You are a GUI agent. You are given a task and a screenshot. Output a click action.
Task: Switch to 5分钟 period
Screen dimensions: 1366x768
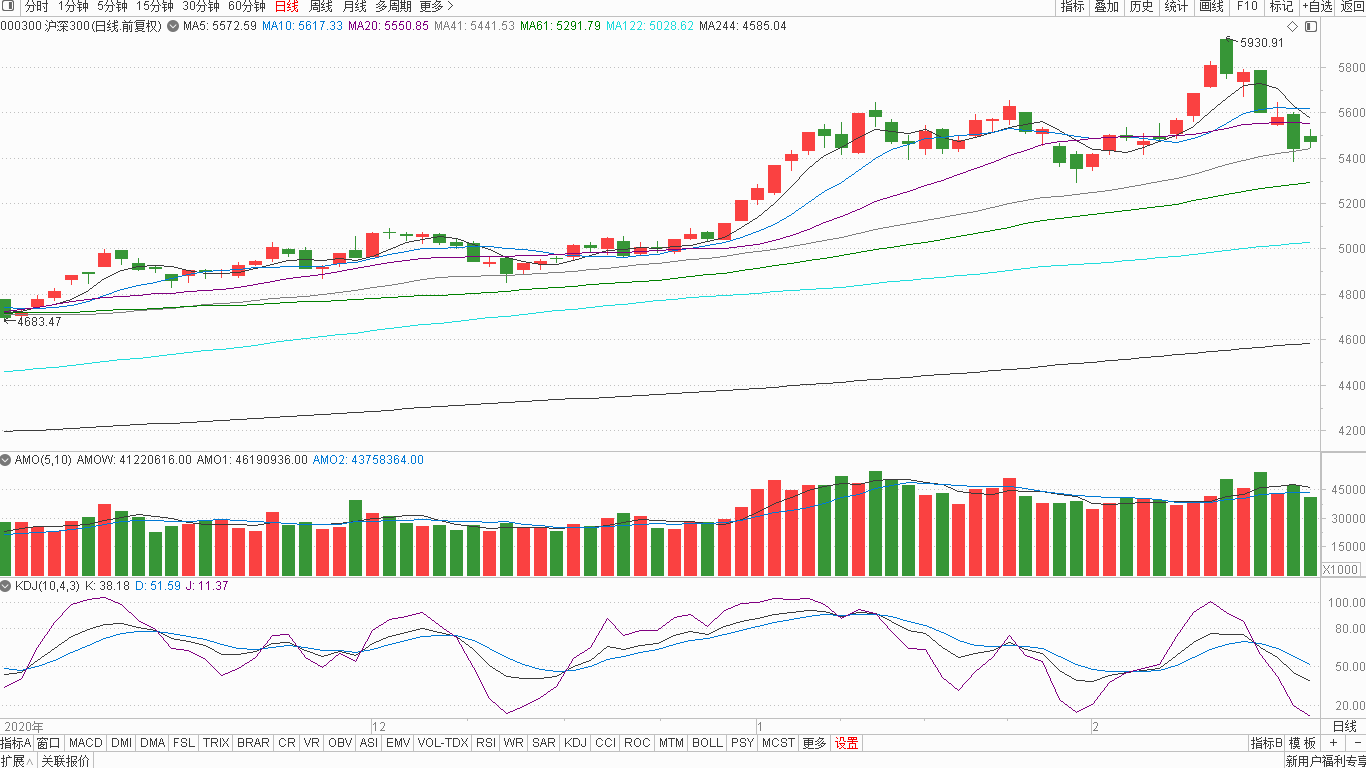(x=113, y=6)
